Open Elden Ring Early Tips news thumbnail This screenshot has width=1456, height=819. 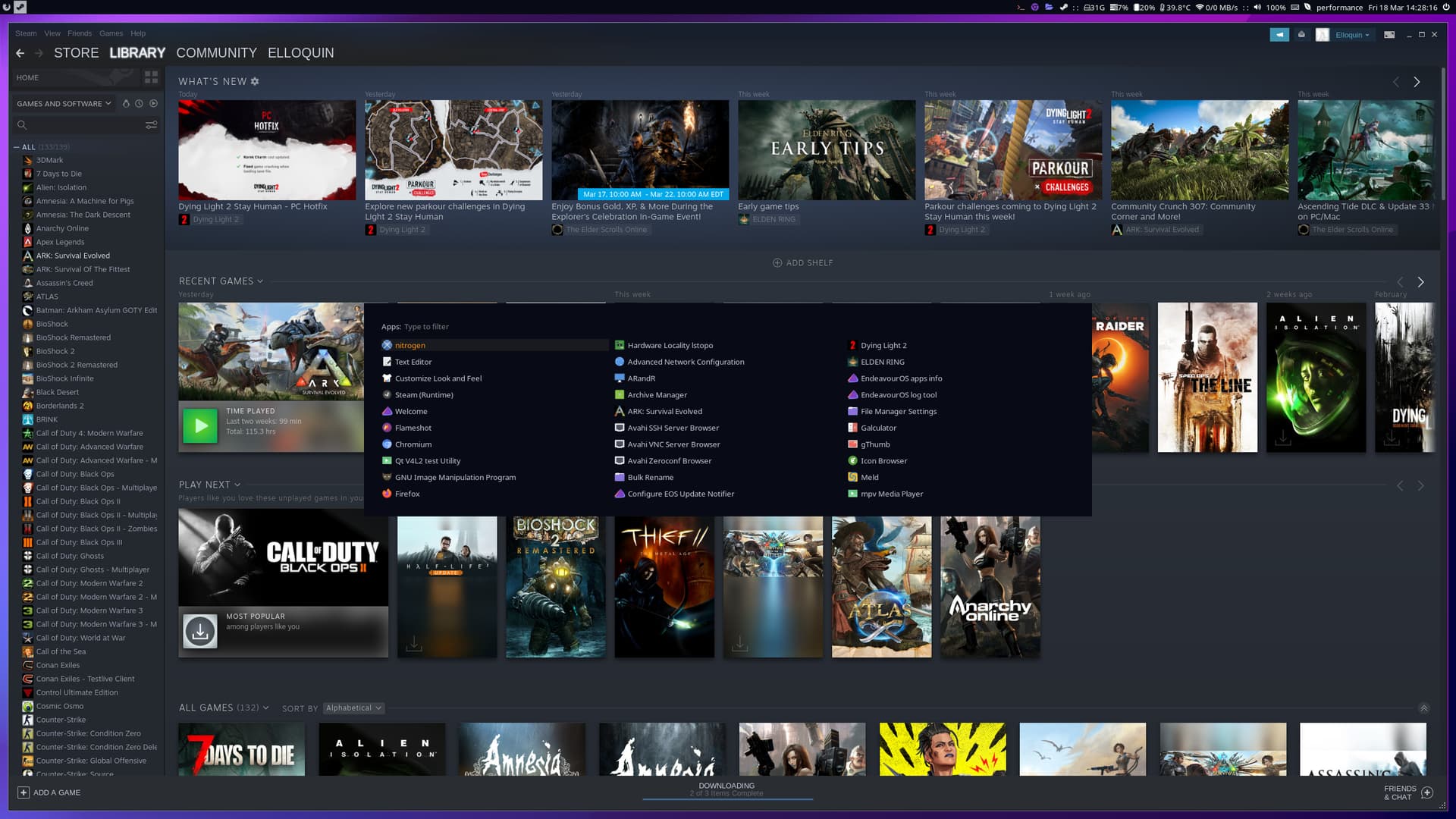827,150
